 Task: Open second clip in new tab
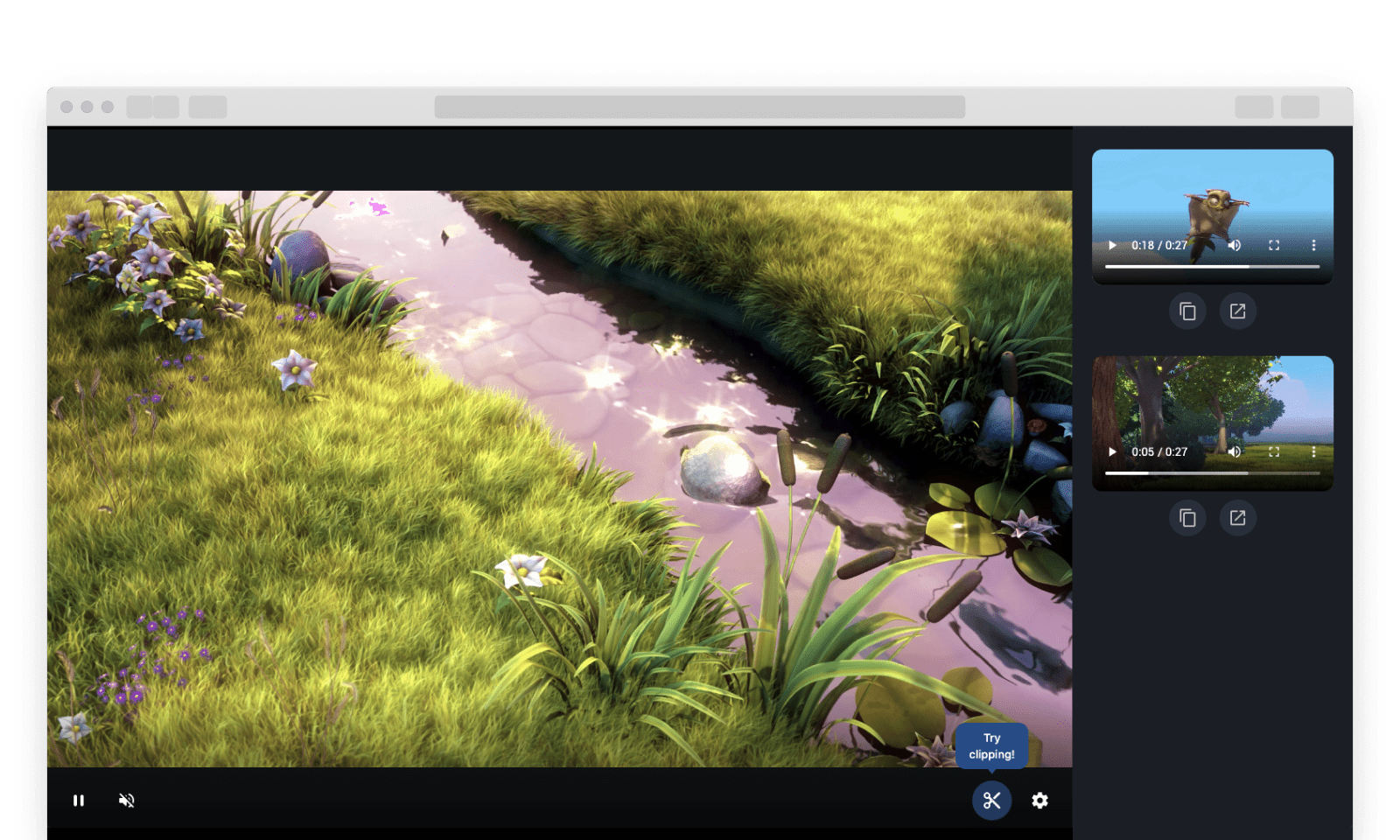1237,518
